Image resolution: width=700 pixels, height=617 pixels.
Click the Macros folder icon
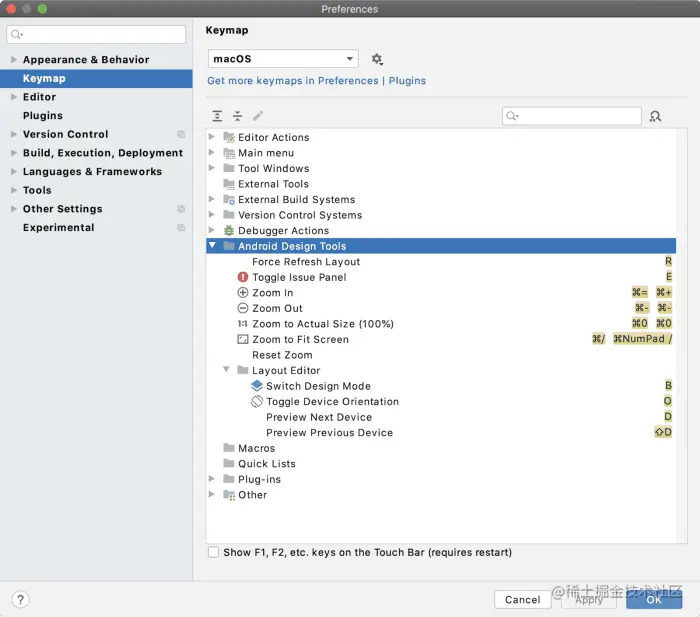pos(229,448)
